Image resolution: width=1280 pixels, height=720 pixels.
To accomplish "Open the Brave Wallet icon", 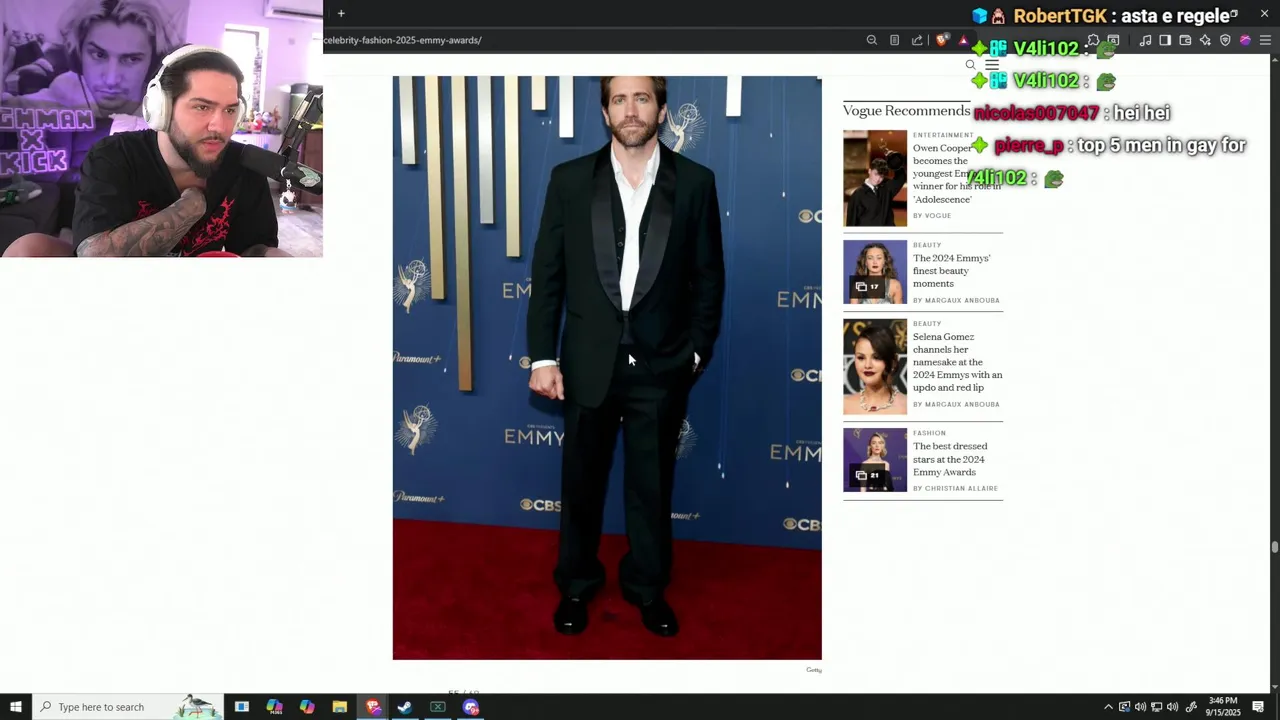I will pos(1185,40).
